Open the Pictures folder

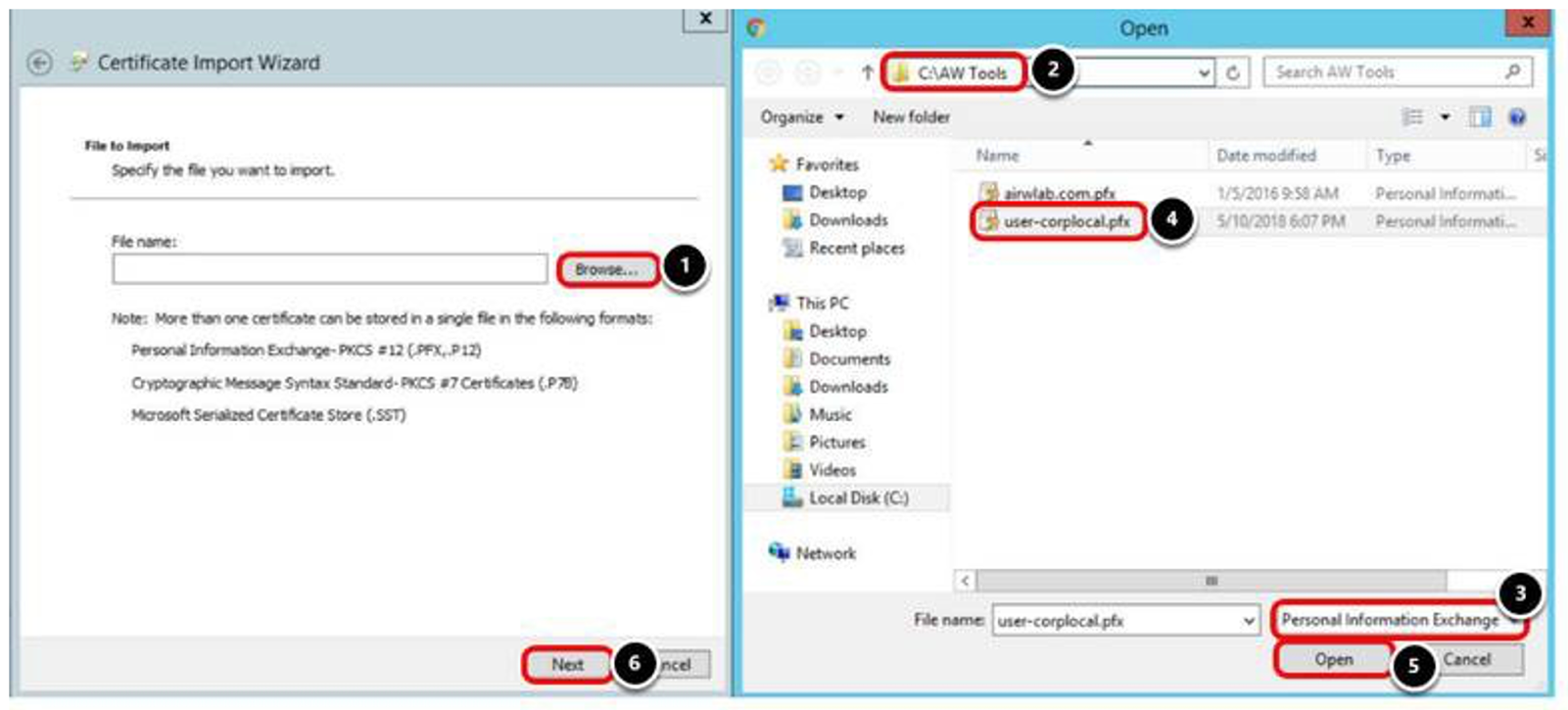pos(837,443)
